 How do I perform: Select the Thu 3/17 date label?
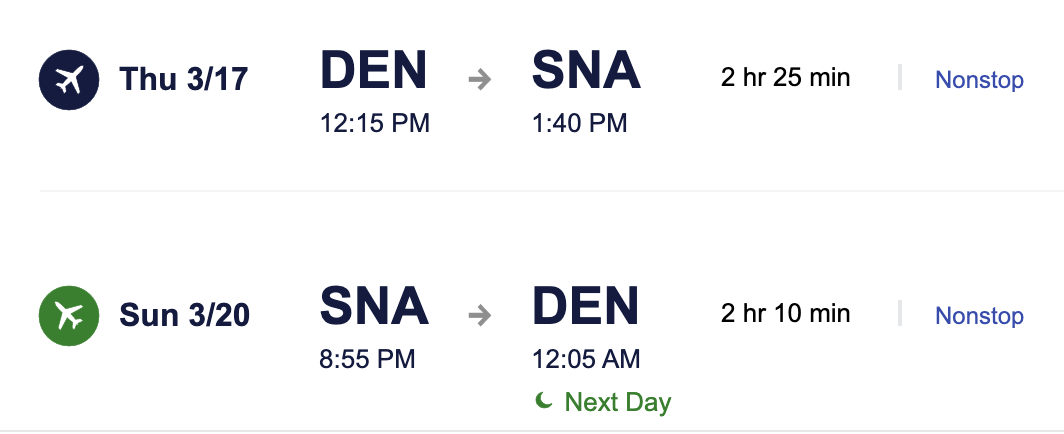[x=184, y=79]
